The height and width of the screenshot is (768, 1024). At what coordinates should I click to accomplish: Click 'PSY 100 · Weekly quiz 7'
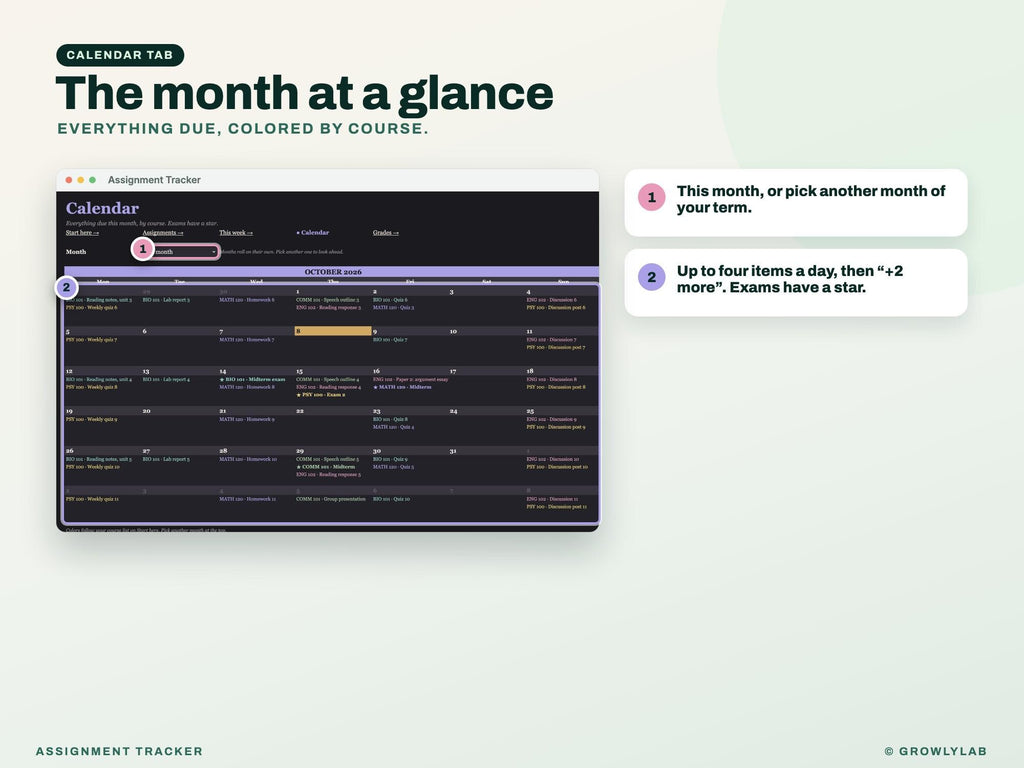[x=91, y=340]
